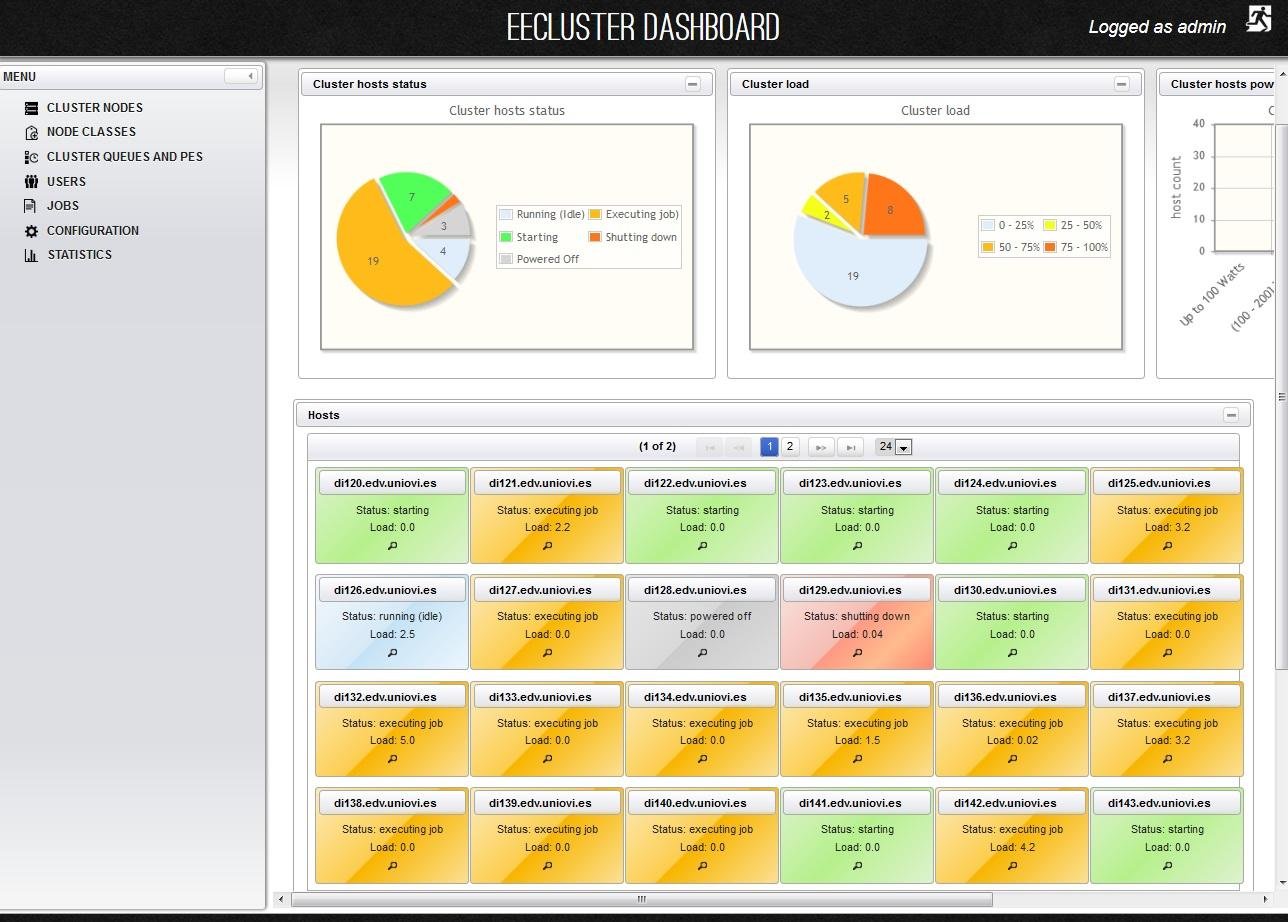Click the logout icon at top right
The width and height of the screenshot is (1288, 922).
1258,18
